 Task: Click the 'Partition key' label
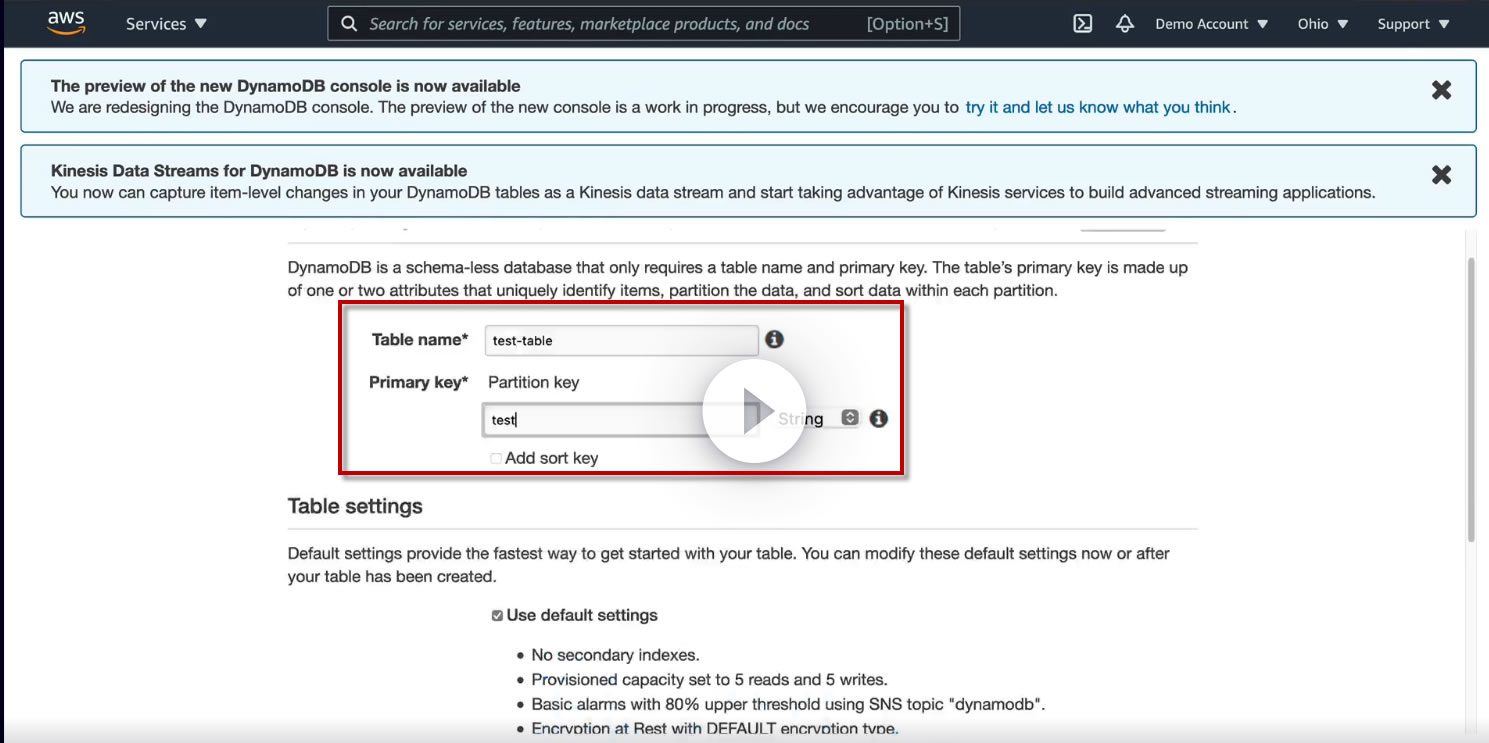point(533,382)
